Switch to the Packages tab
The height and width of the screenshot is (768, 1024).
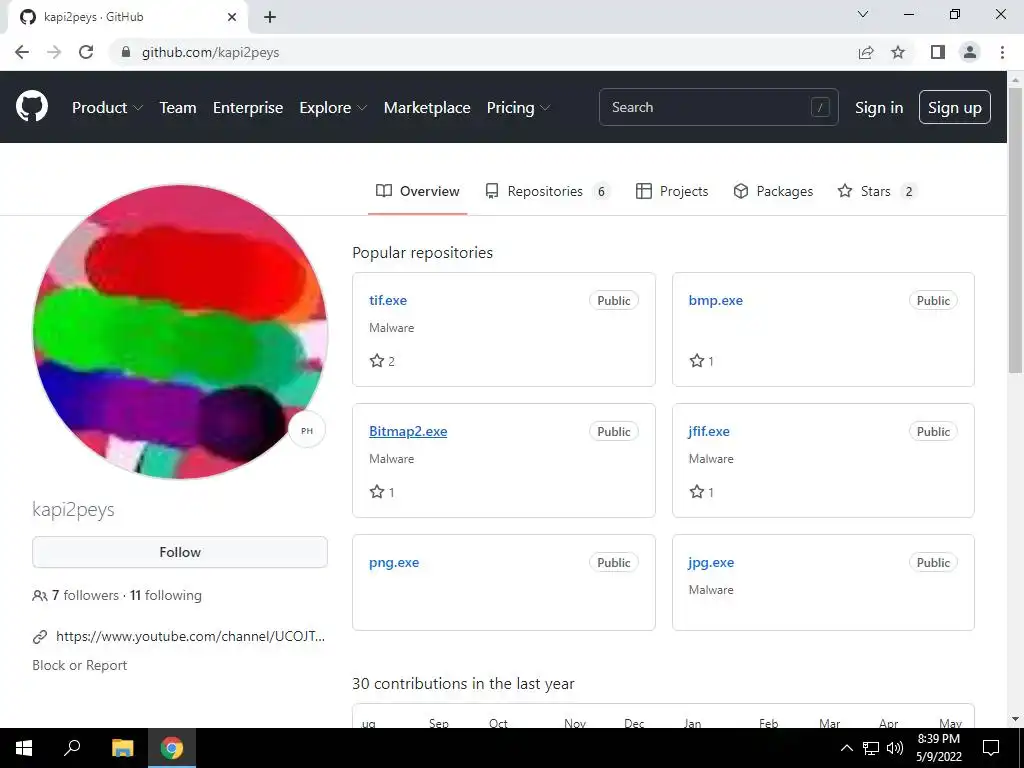pos(773,191)
